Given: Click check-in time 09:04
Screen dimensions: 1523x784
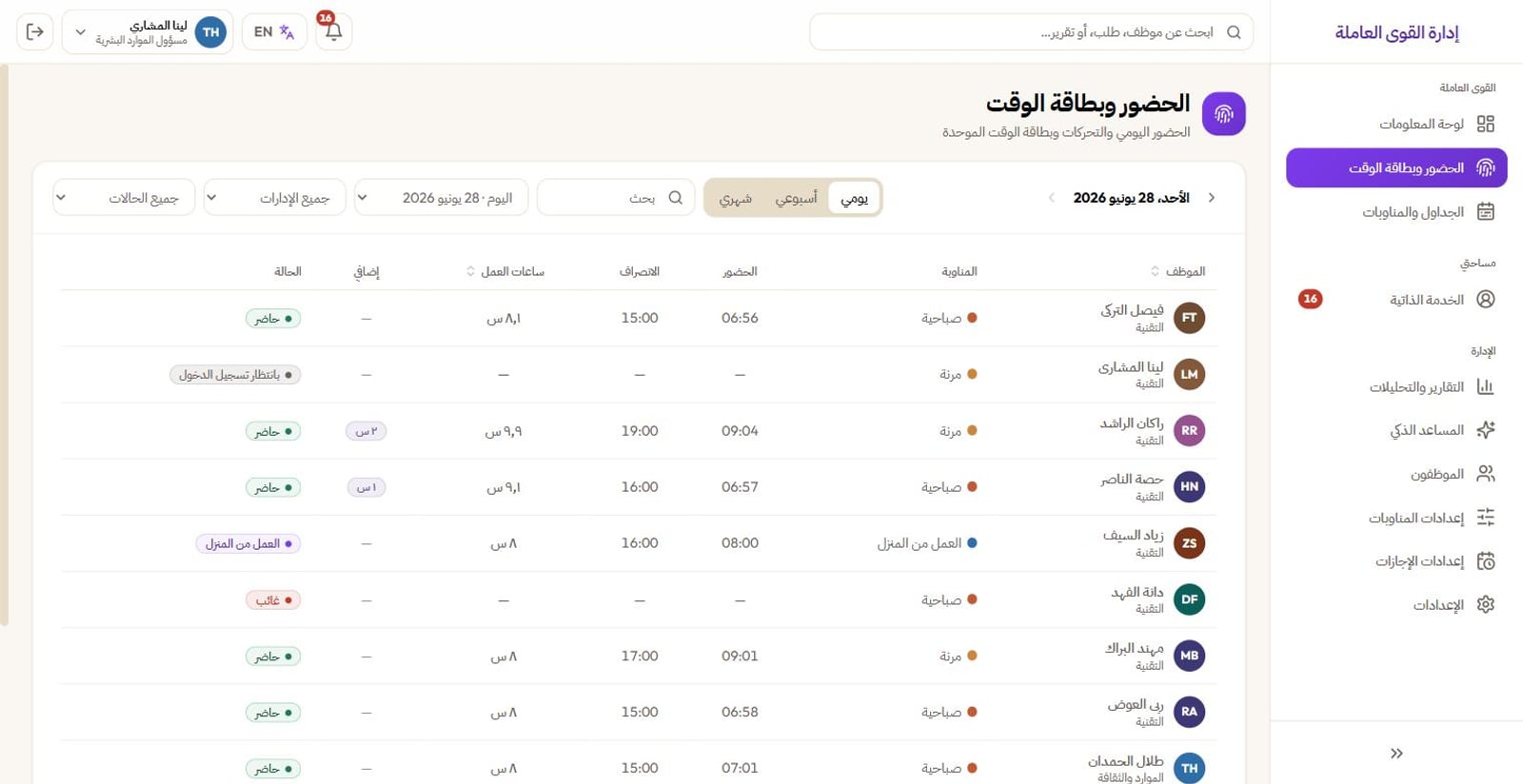Looking at the screenshot, I should [740, 431].
